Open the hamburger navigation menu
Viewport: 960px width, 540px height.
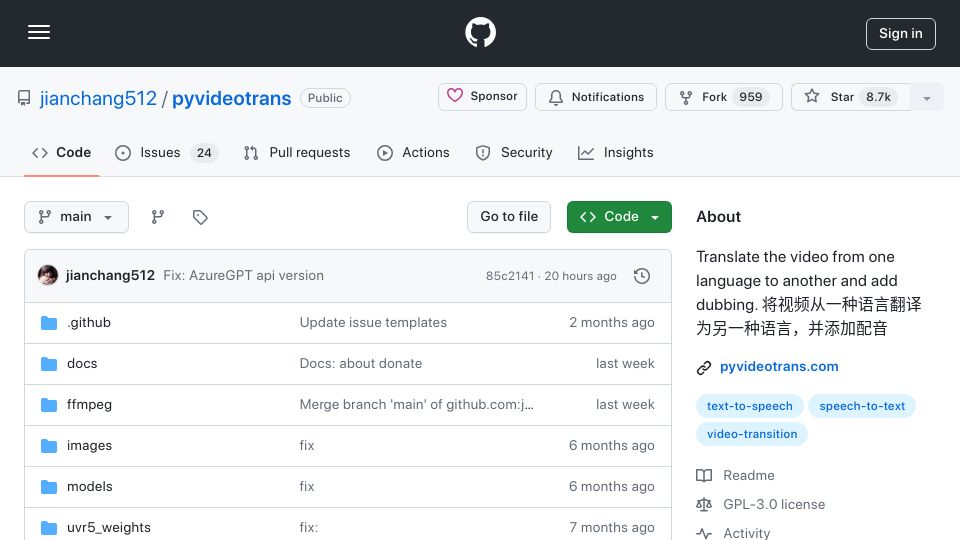point(39,32)
